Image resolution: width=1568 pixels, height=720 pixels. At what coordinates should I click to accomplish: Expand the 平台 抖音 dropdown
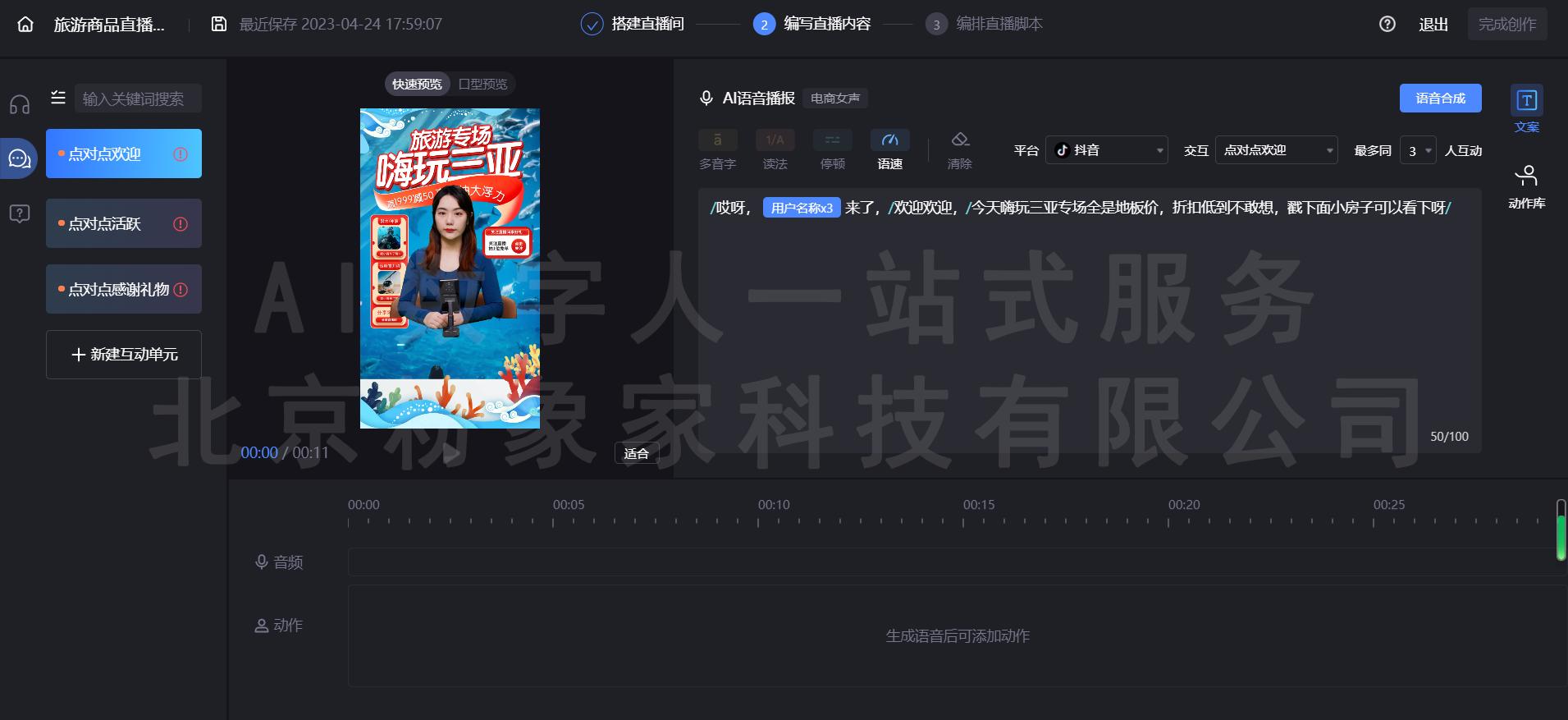1106,150
